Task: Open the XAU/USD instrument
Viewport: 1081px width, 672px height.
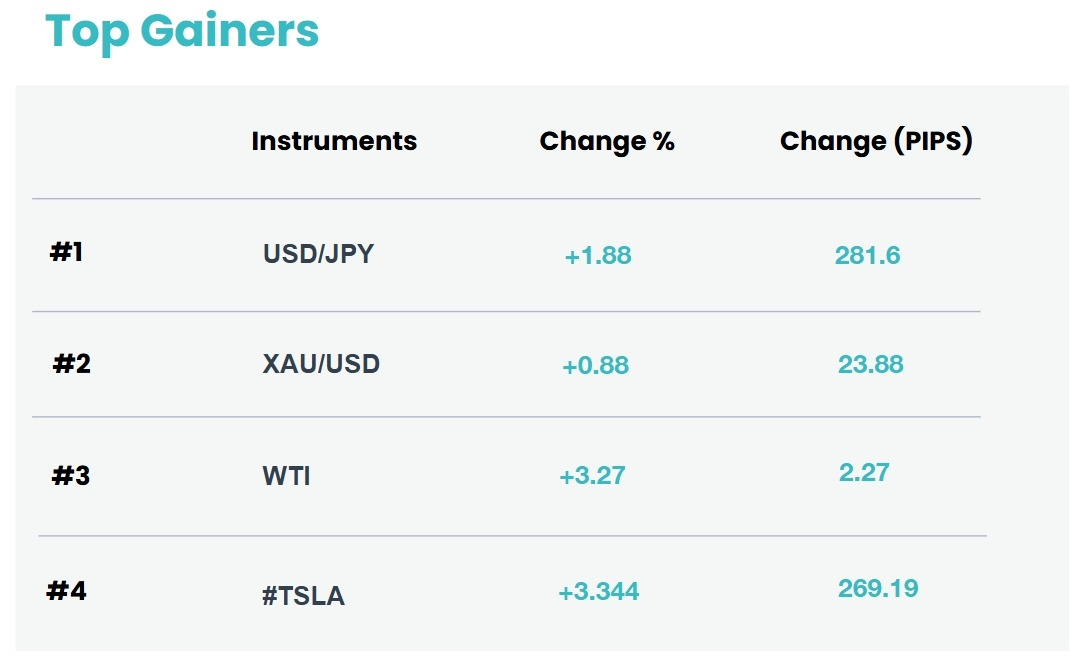Action: 321,364
